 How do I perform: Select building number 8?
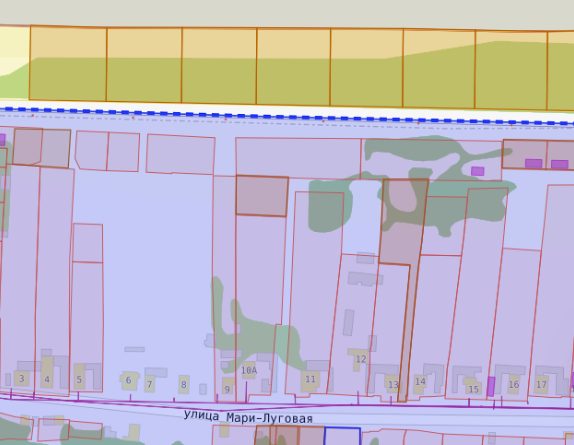point(184,384)
